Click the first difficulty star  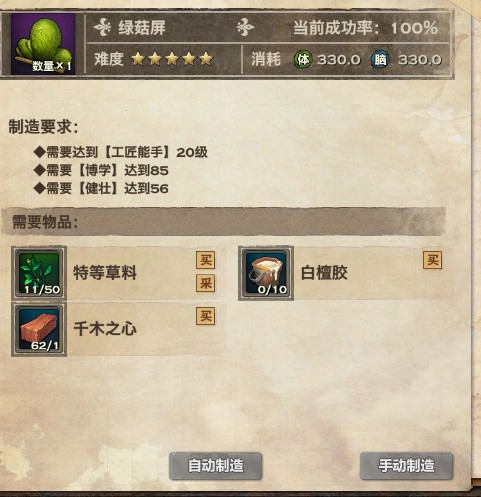[x=138, y=59]
